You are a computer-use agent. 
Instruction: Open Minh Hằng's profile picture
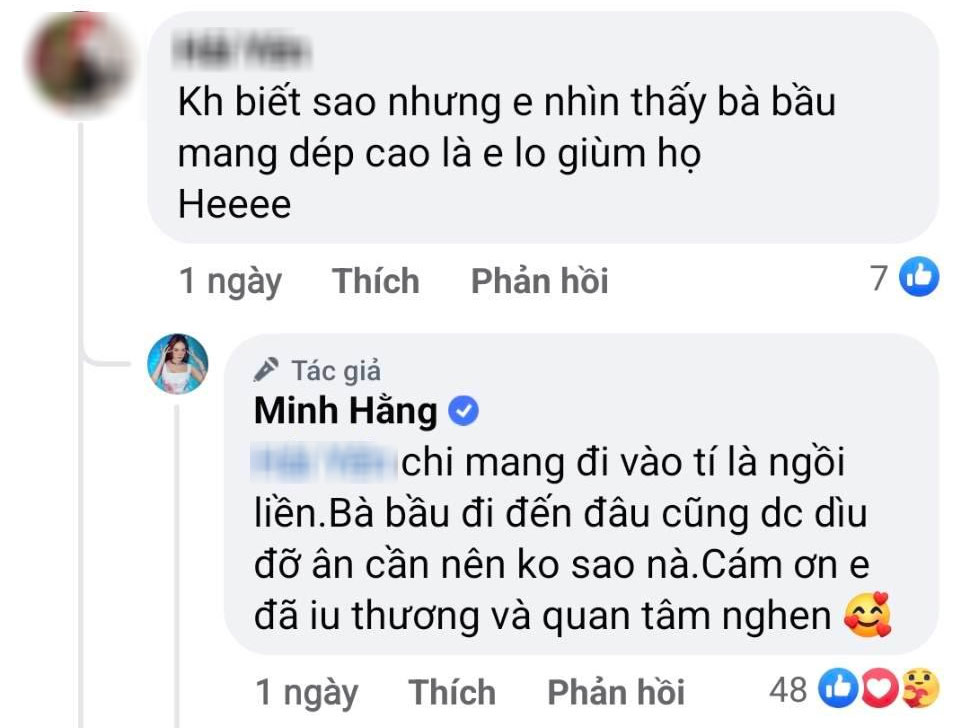178,364
